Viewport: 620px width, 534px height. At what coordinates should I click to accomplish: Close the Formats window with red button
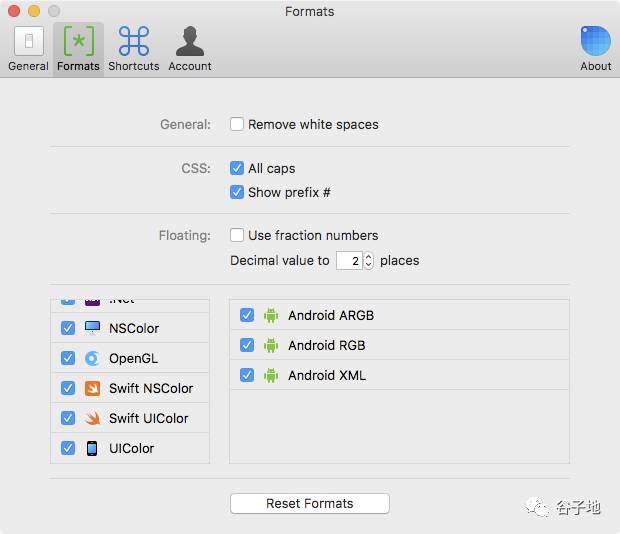[14, 11]
